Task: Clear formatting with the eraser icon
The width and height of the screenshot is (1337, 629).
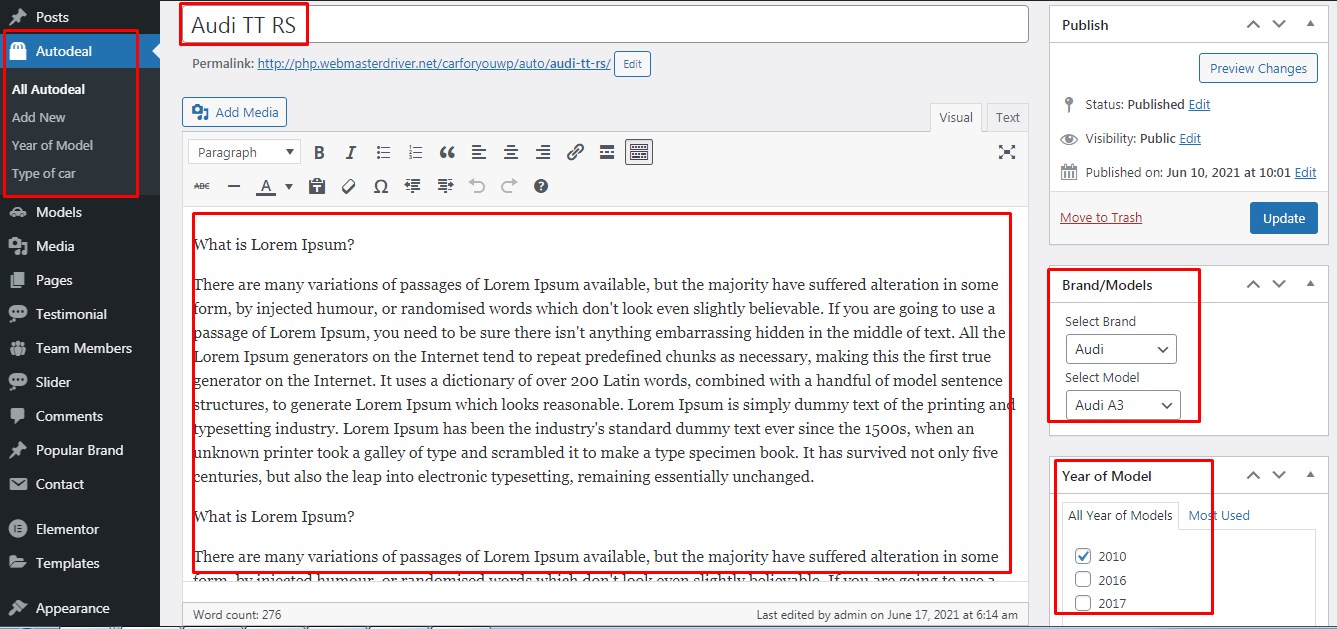Action: point(349,186)
